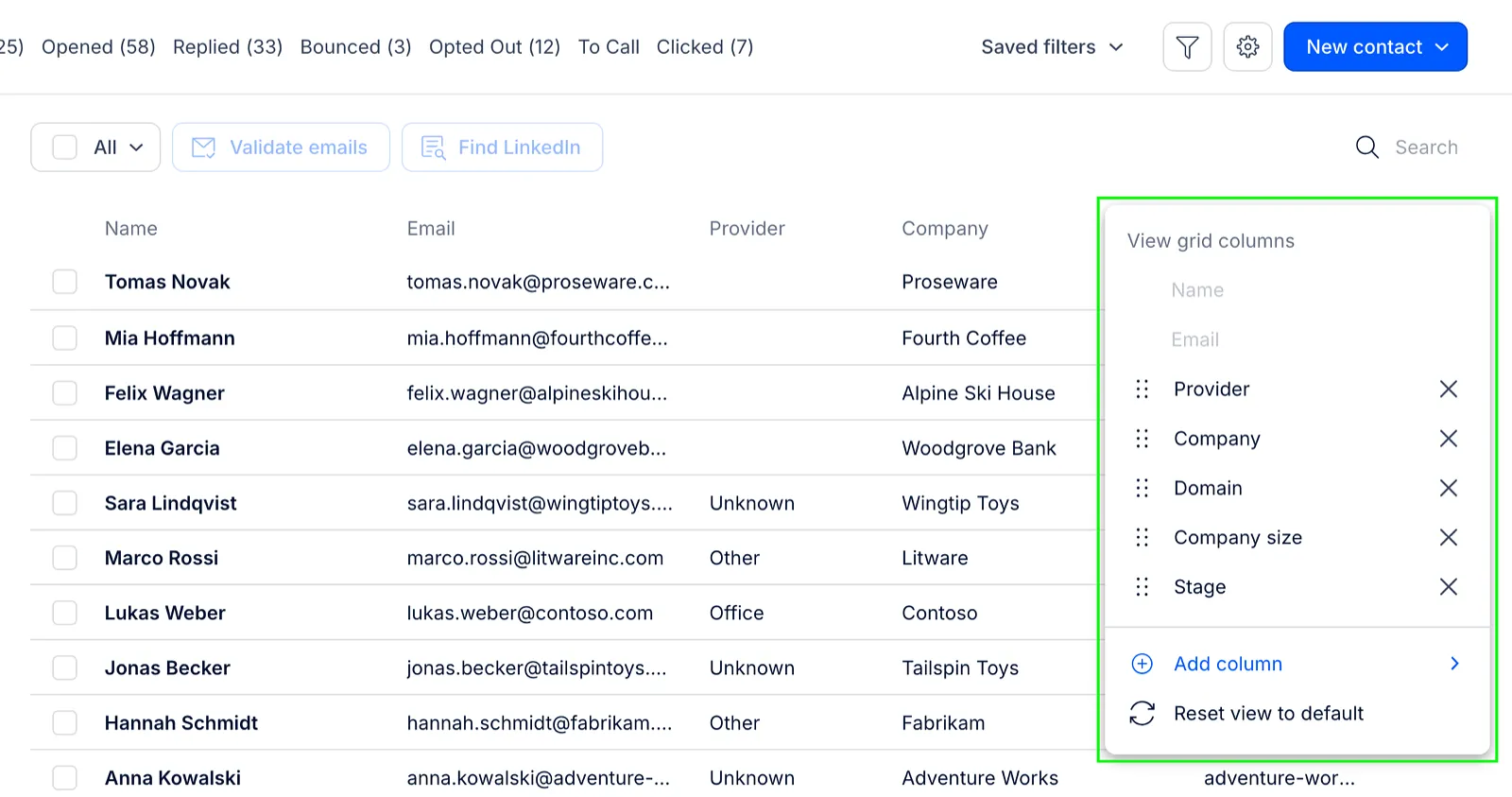This screenshot has width=1512, height=797.
Task: Remove the Domain column with its X
Action: click(x=1448, y=488)
